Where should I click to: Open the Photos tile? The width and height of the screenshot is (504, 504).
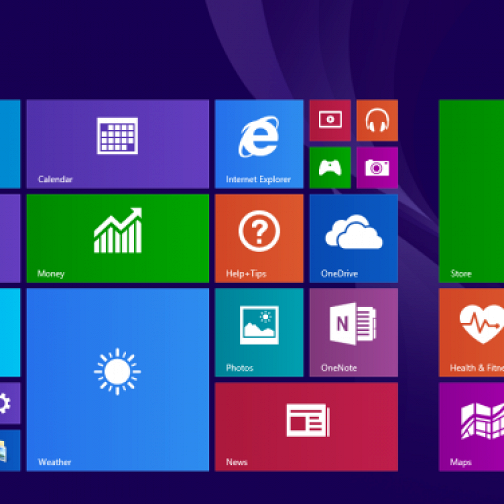click(259, 333)
